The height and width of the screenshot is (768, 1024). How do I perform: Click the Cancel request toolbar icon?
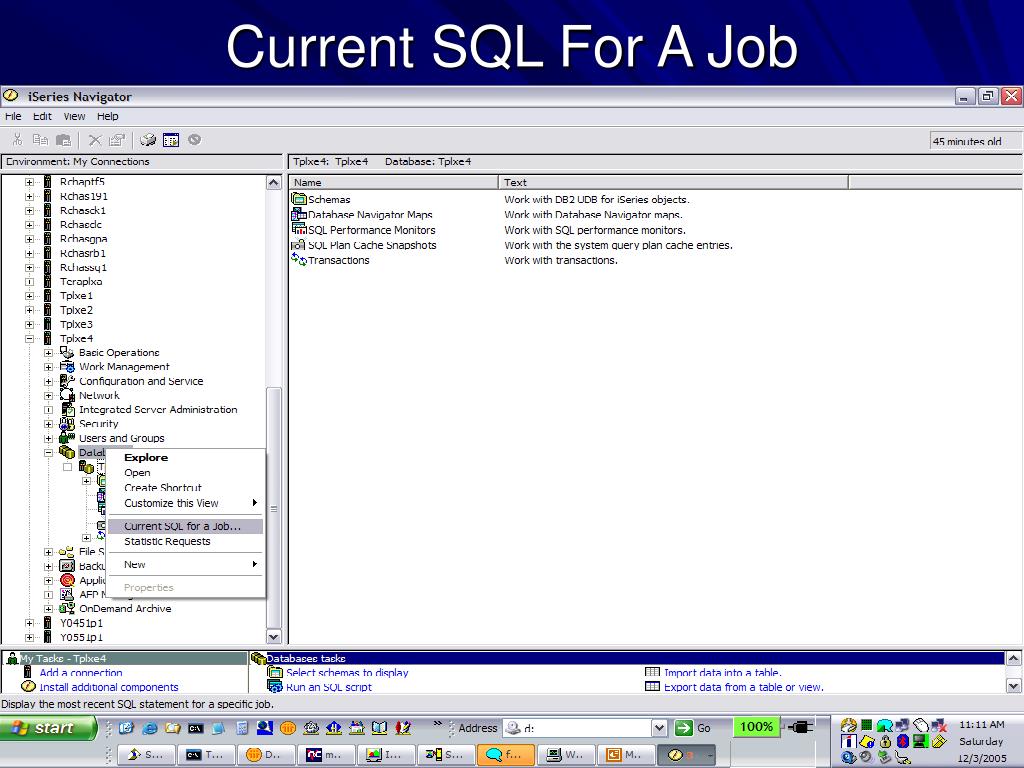194,140
